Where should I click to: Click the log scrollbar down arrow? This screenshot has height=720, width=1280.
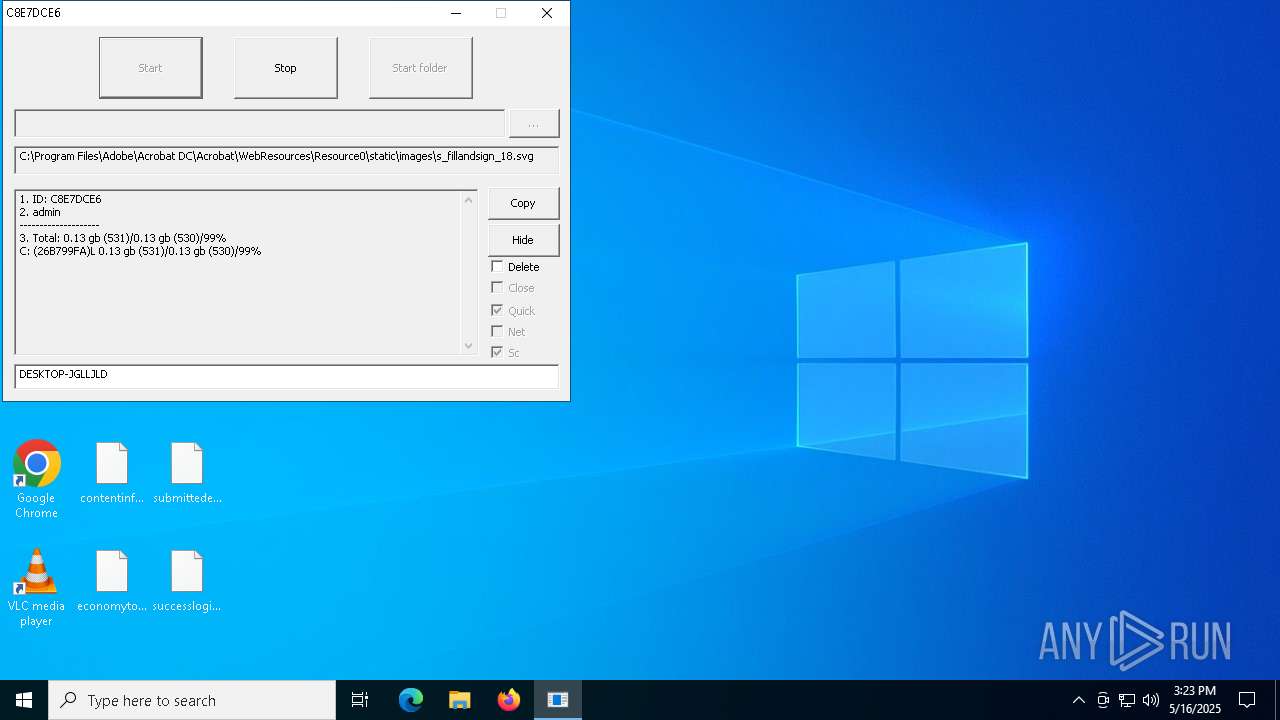point(468,345)
